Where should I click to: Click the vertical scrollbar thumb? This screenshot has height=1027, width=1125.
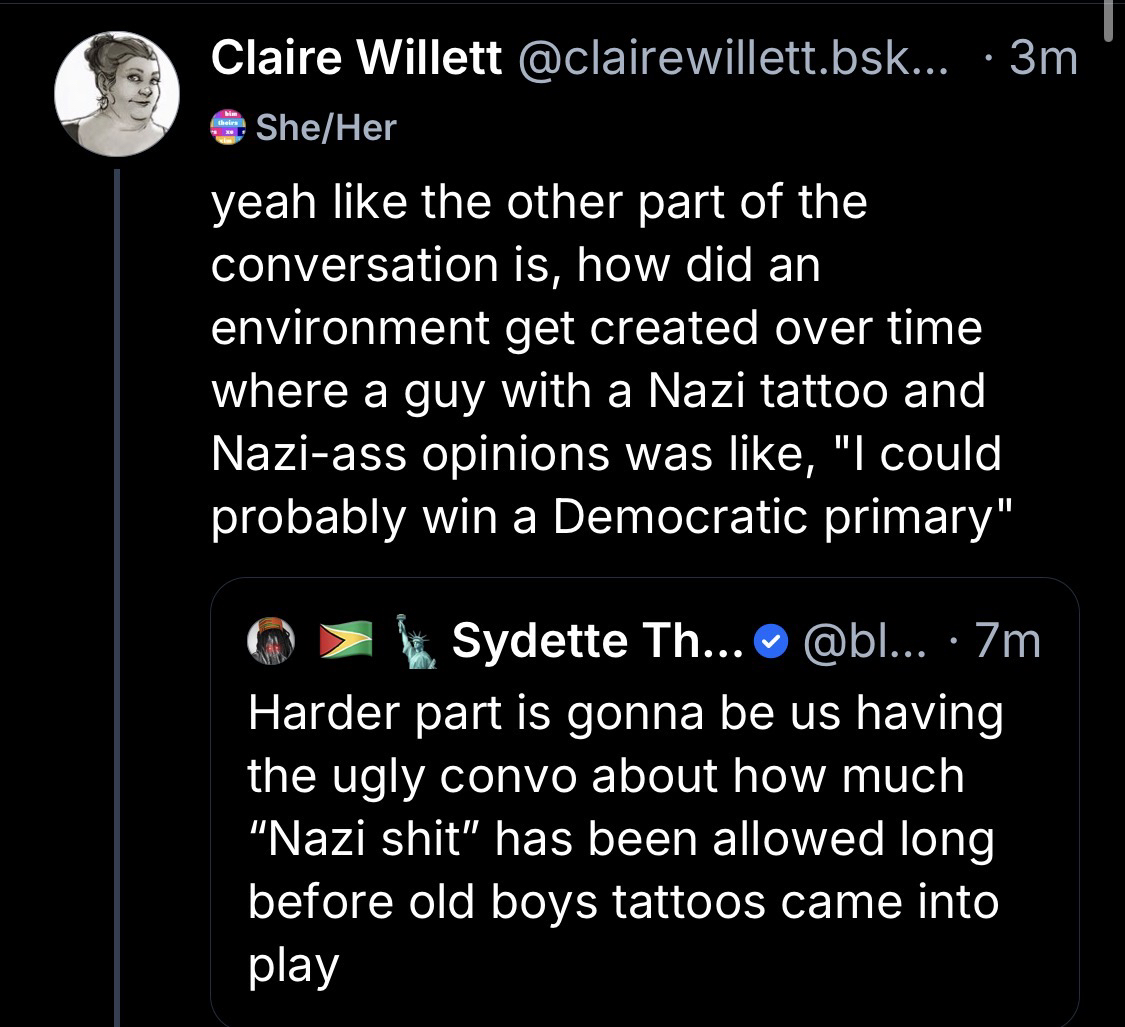pyautogui.click(x=1107, y=20)
